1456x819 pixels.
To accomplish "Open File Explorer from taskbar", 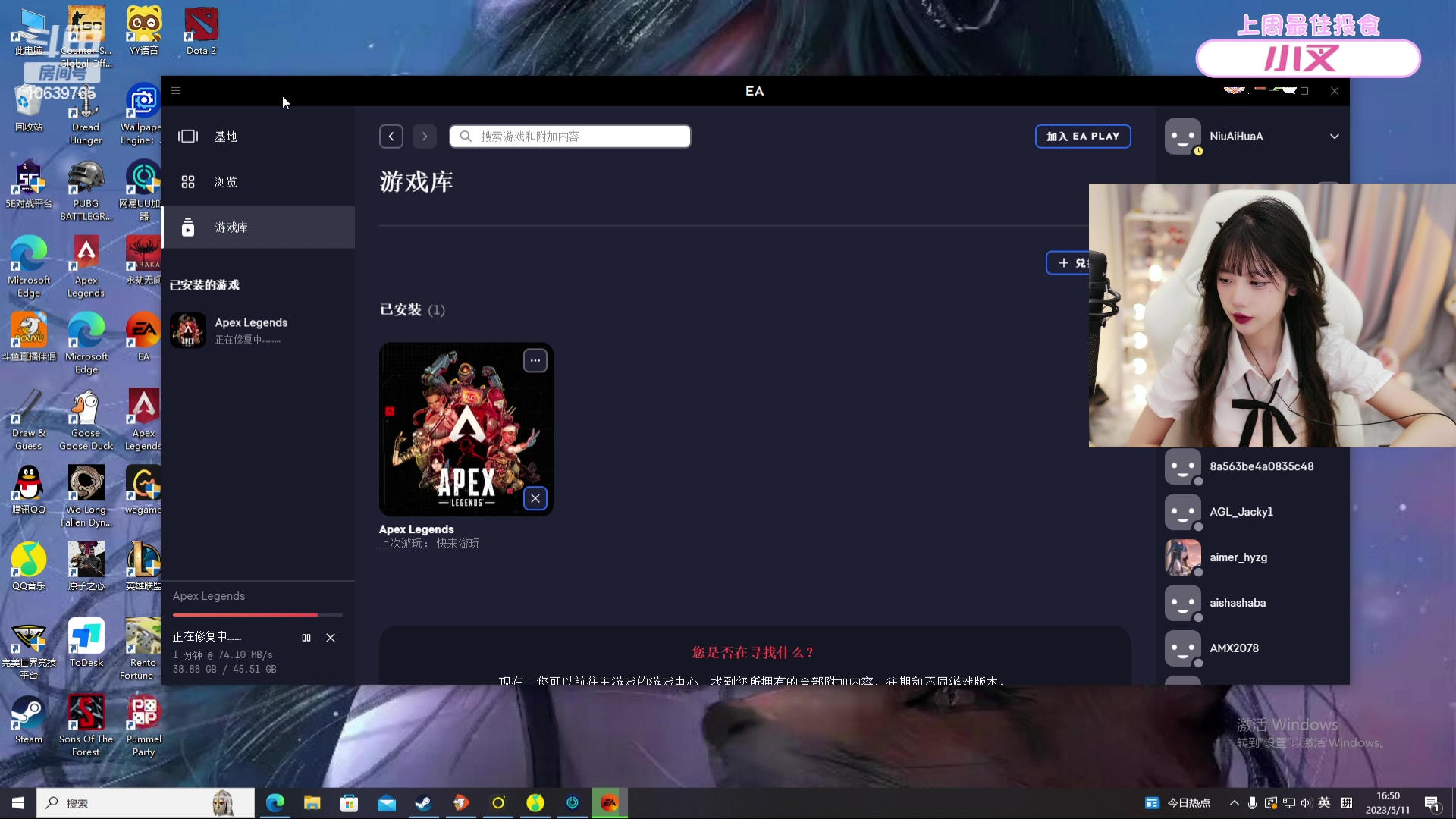I will (x=312, y=803).
